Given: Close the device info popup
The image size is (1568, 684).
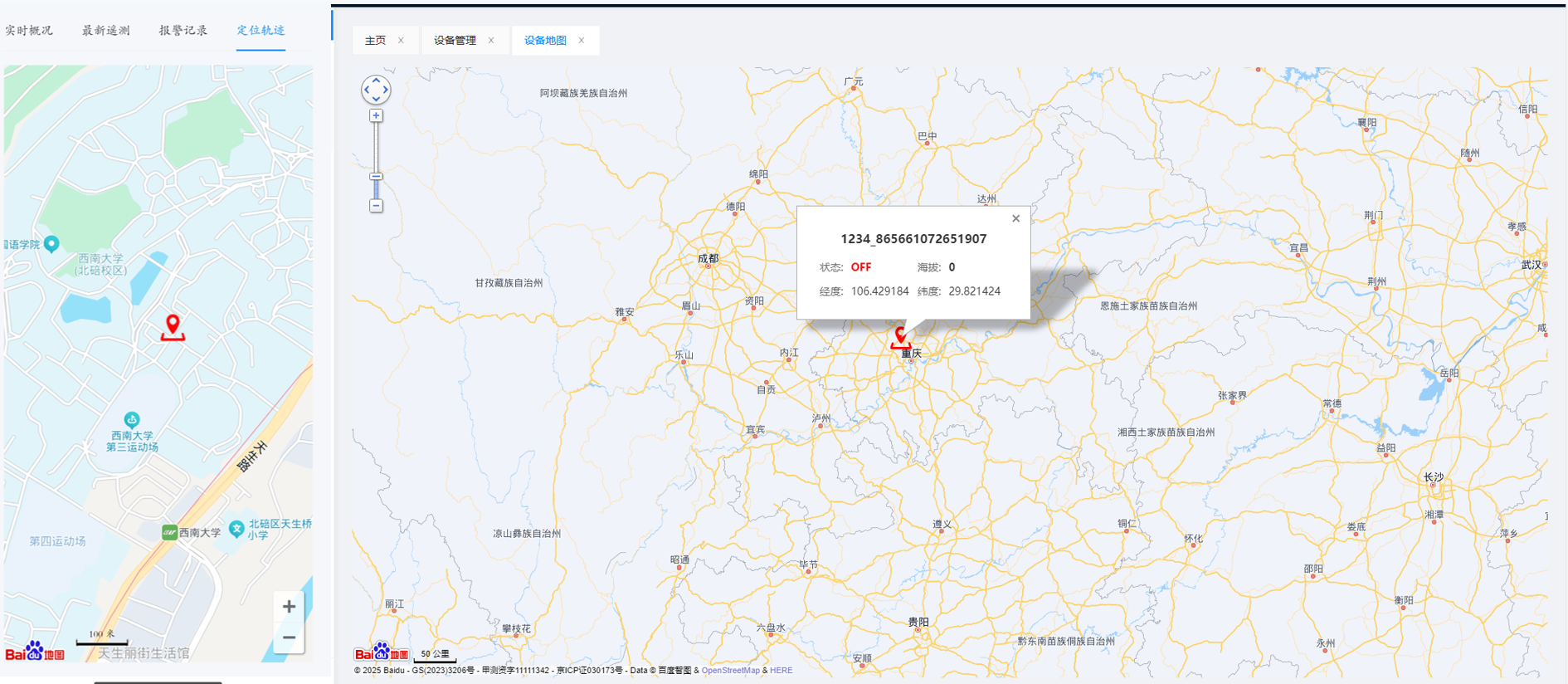Looking at the screenshot, I should pos(1015,219).
